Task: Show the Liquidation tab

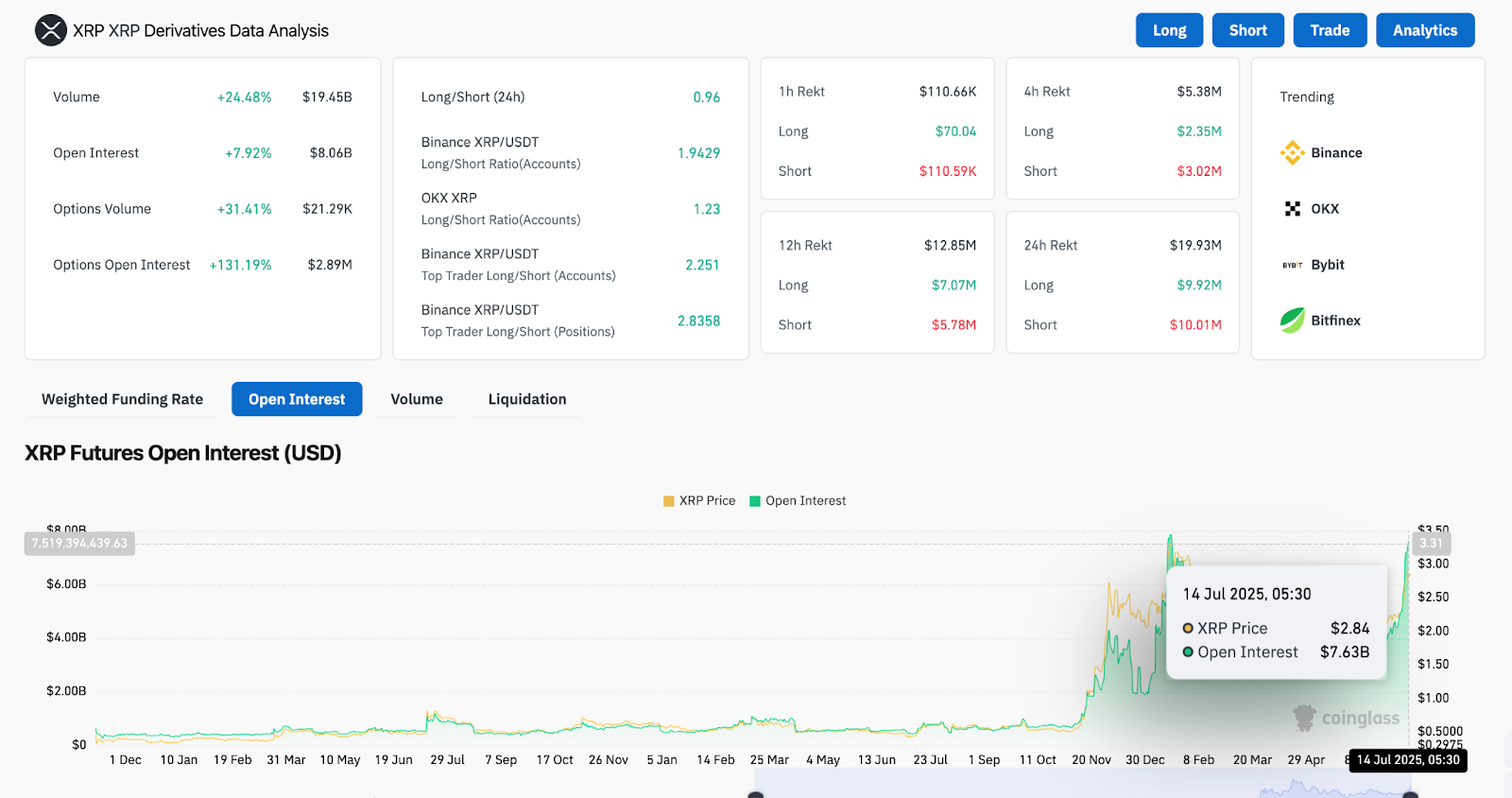Action: pyautogui.click(x=527, y=399)
